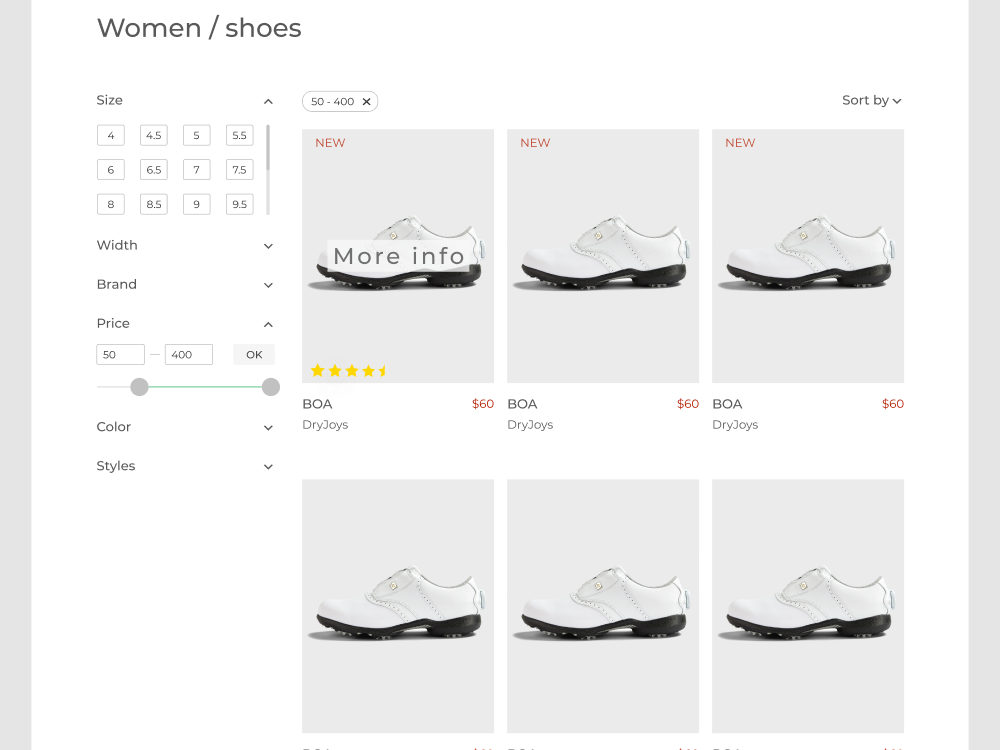Open the Sort by dropdown
This screenshot has width=1000, height=750.
(x=871, y=100)
